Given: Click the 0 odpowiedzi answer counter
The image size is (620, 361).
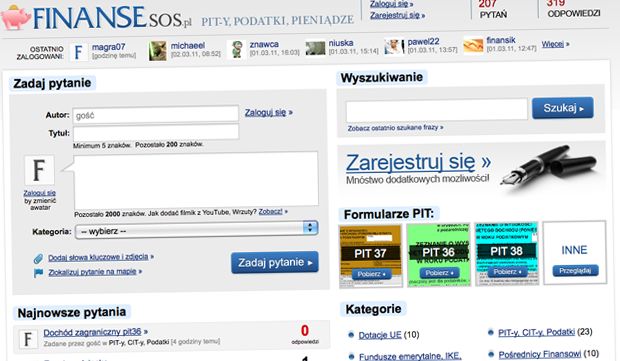Looking at the screenshot, I should pos(305,335).
